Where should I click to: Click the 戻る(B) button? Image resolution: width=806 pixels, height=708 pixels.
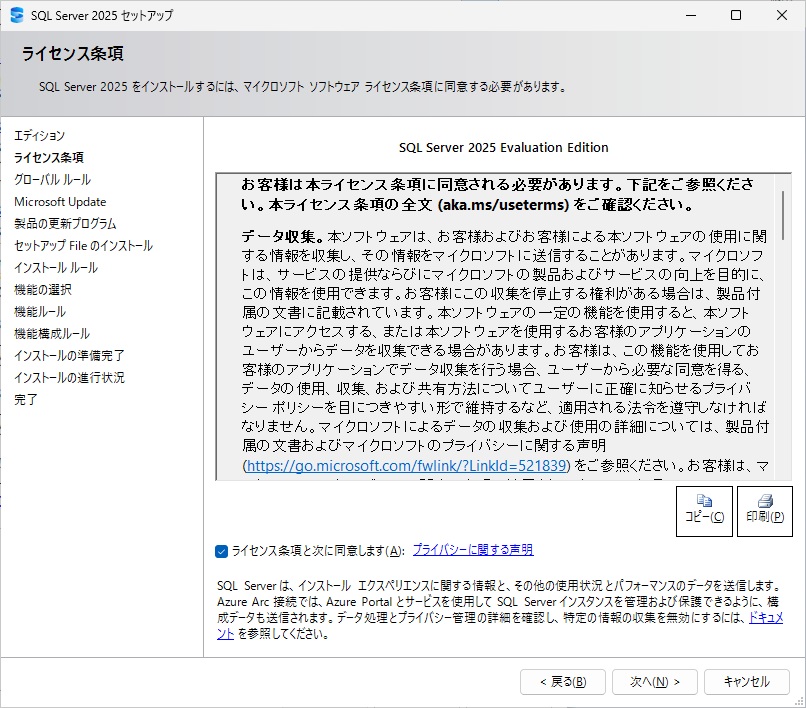563,681
